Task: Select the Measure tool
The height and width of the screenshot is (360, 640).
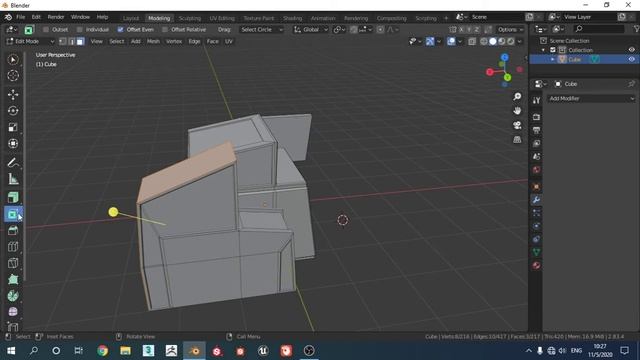Action: click(13, 179)
